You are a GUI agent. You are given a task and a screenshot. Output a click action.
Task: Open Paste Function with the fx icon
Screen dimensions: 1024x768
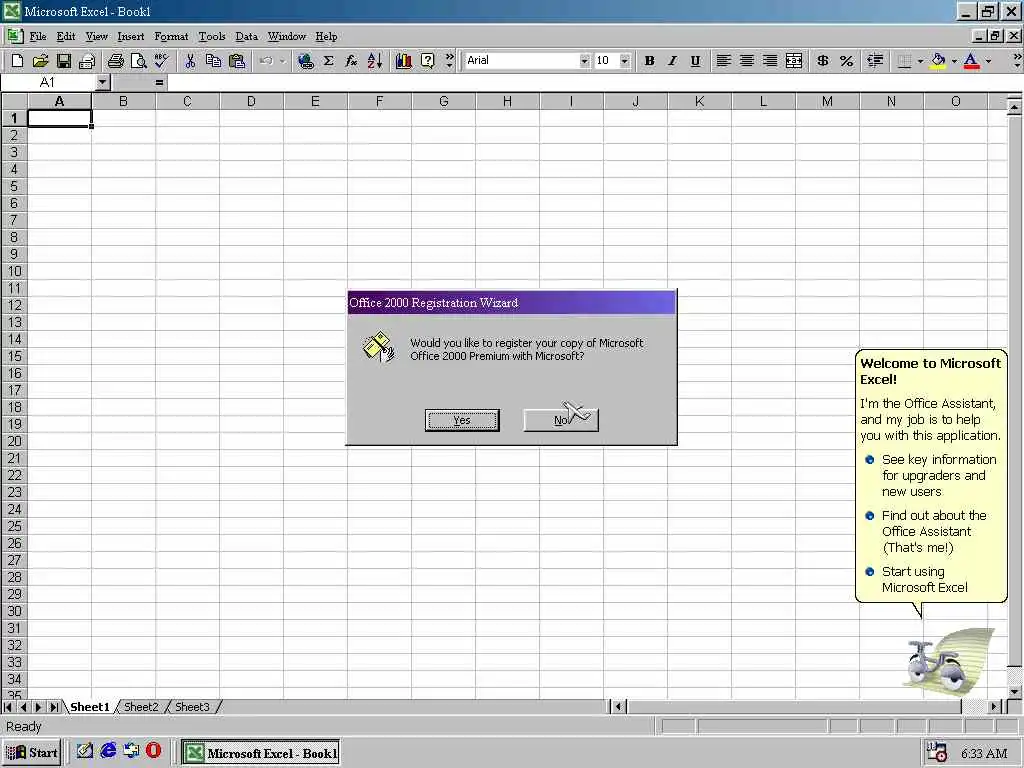click(351, 61)
